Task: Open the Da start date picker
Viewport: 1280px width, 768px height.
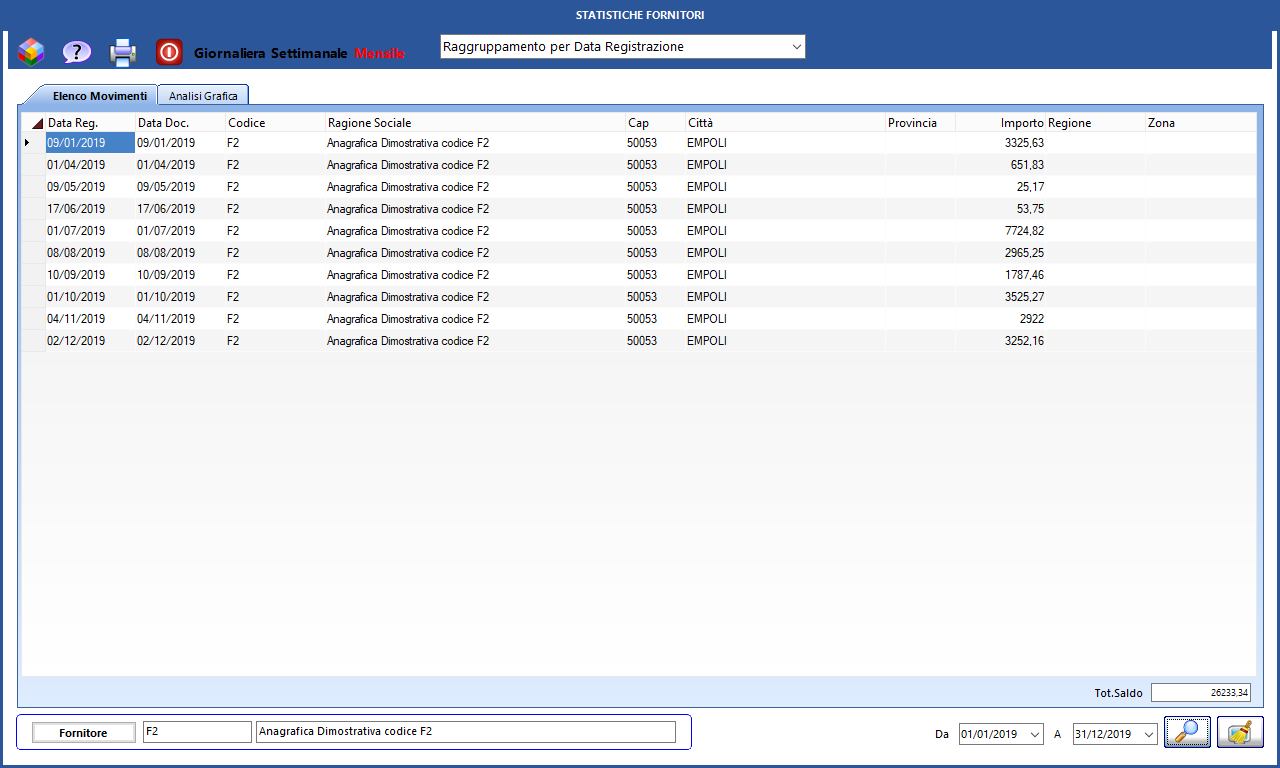Action: (x=1034, y=734)
